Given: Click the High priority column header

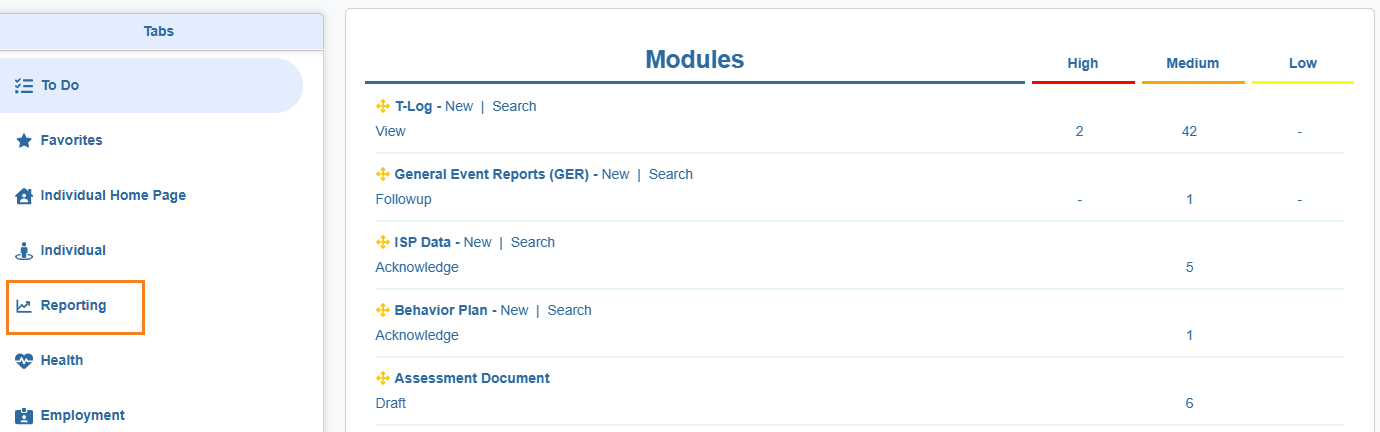Looking at the screenshot, I should point(1083,64).
